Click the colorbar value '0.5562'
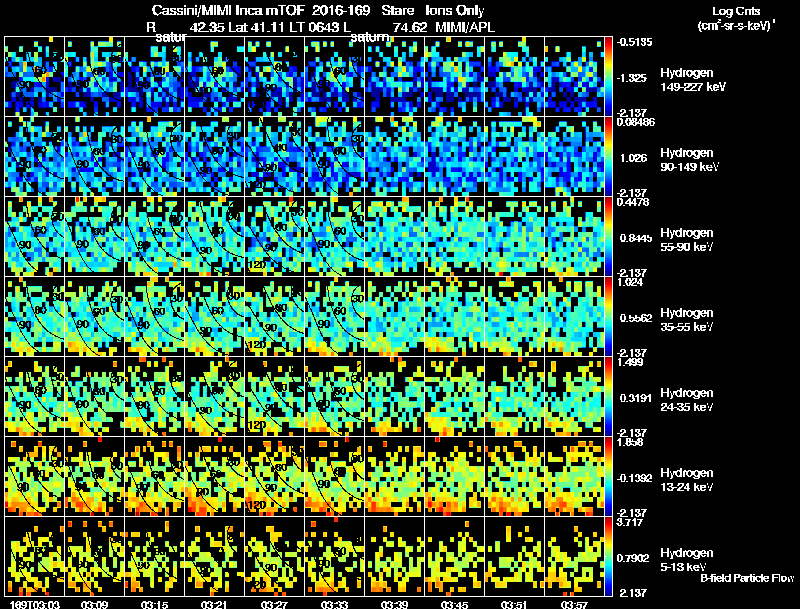This screenshot has height=609, width=800. click(x=636, y=318)
